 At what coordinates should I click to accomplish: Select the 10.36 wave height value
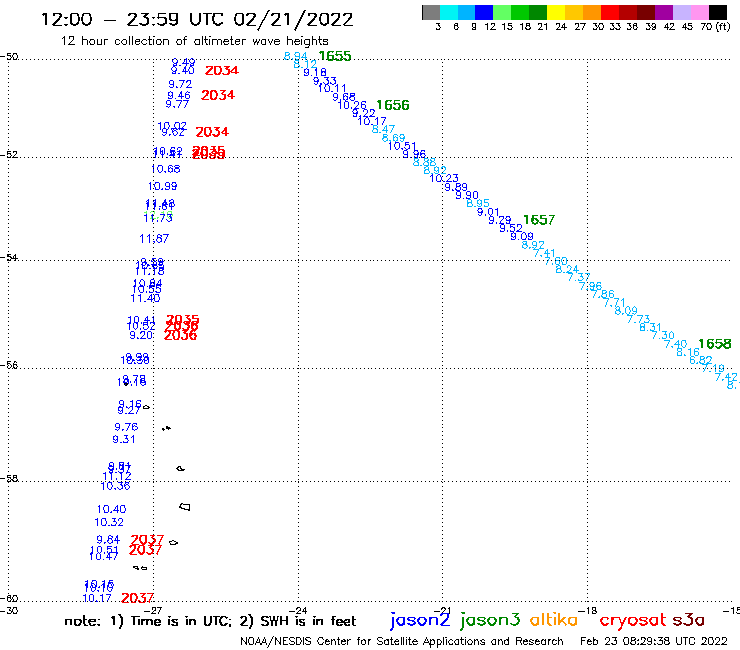tap(115, 486)
